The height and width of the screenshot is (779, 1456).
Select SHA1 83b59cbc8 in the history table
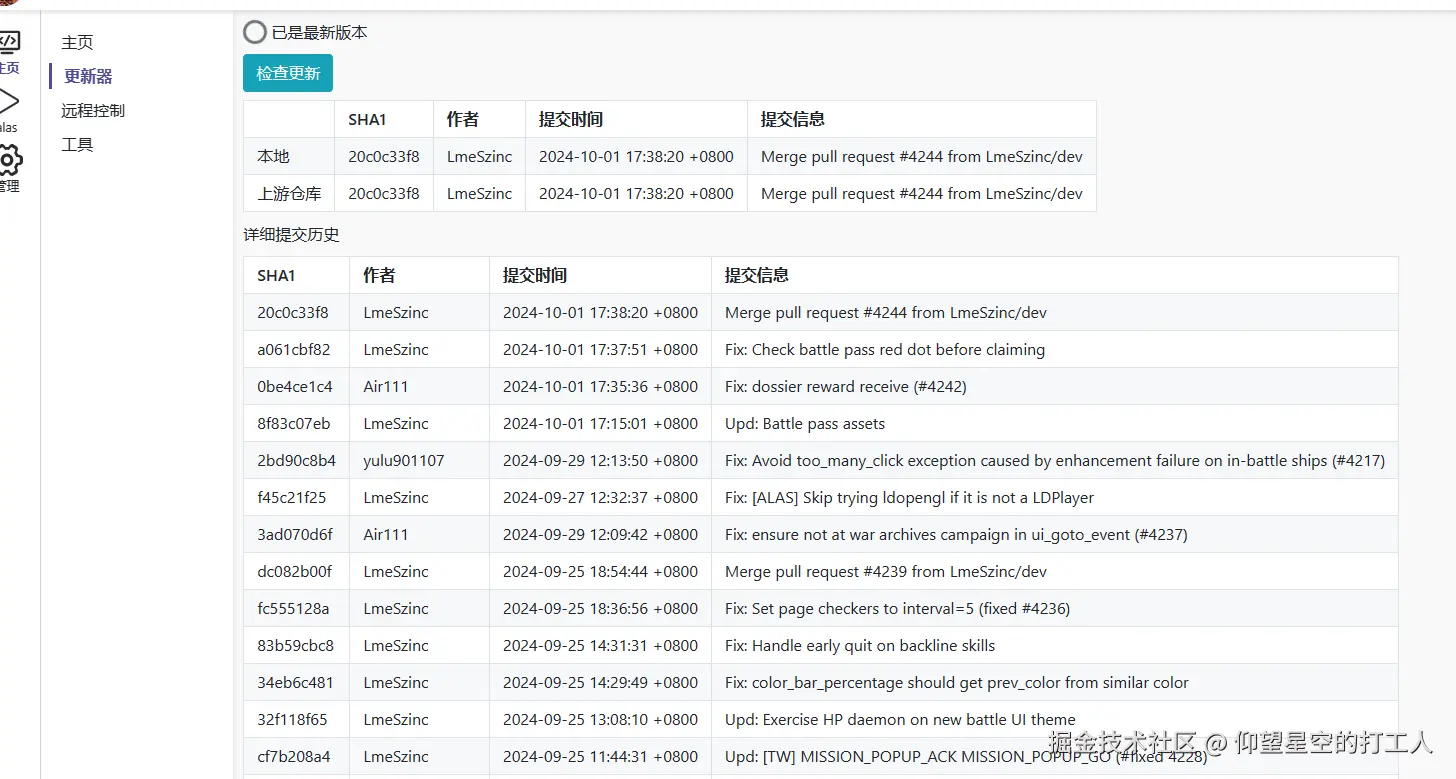click(x=296, y=645)
